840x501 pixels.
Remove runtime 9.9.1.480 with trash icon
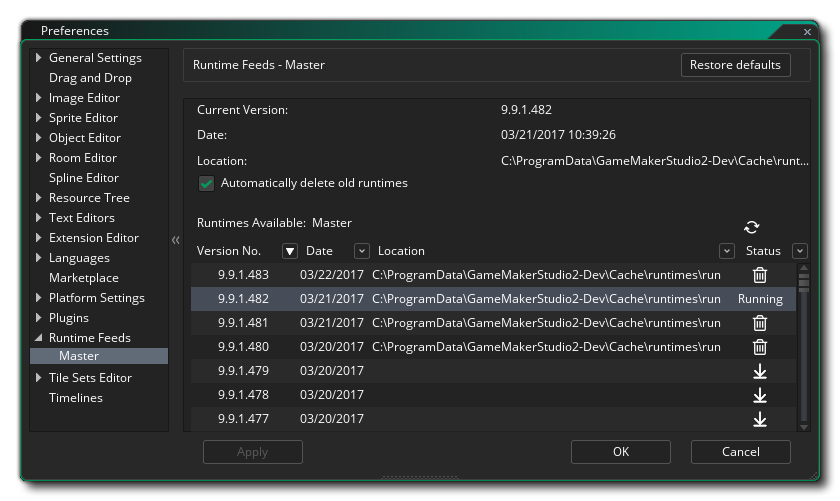[x=759, y=347]
